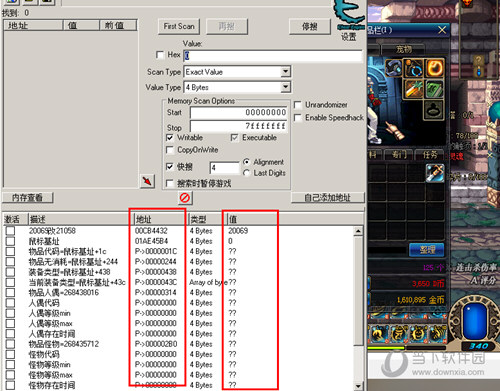The height and width of the screenshot is (391, 500).
Task: Click address table scroll up arrow
Action: [x=358, y=231]
